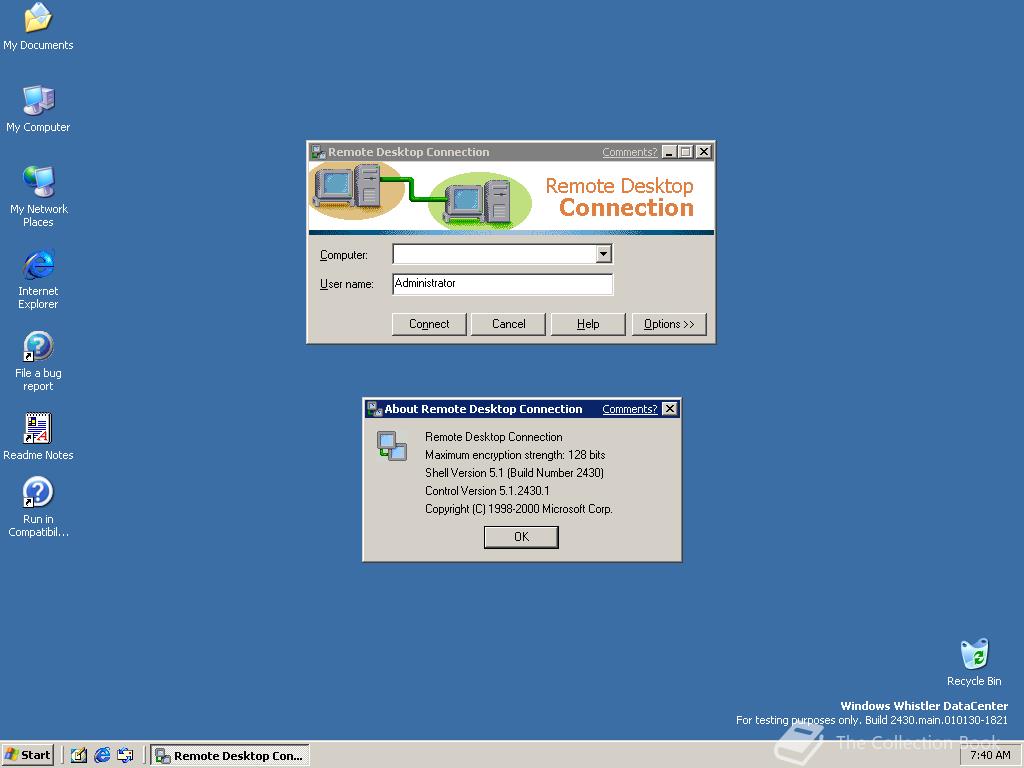
Task: Close the About Remote Desktop Connection dialog
Action: [x=669, y=409]
